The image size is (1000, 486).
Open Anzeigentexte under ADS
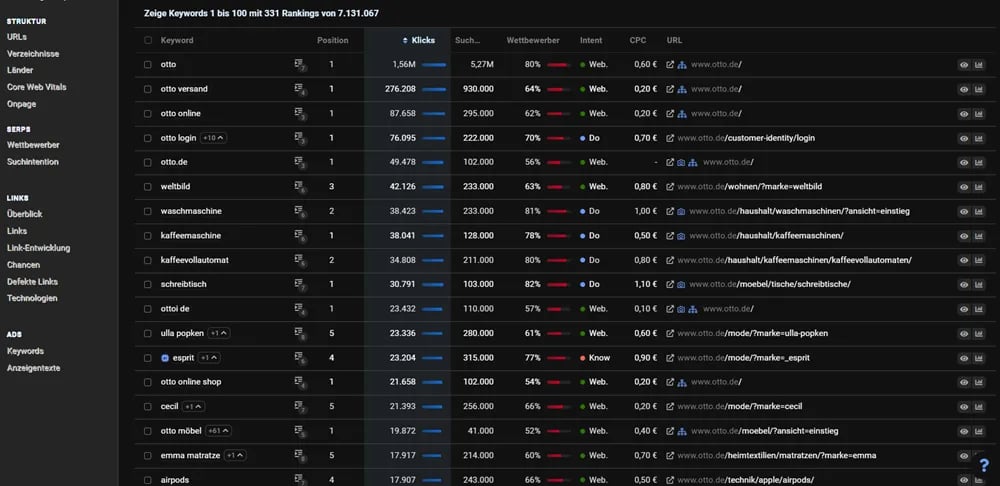pos(33,368)
